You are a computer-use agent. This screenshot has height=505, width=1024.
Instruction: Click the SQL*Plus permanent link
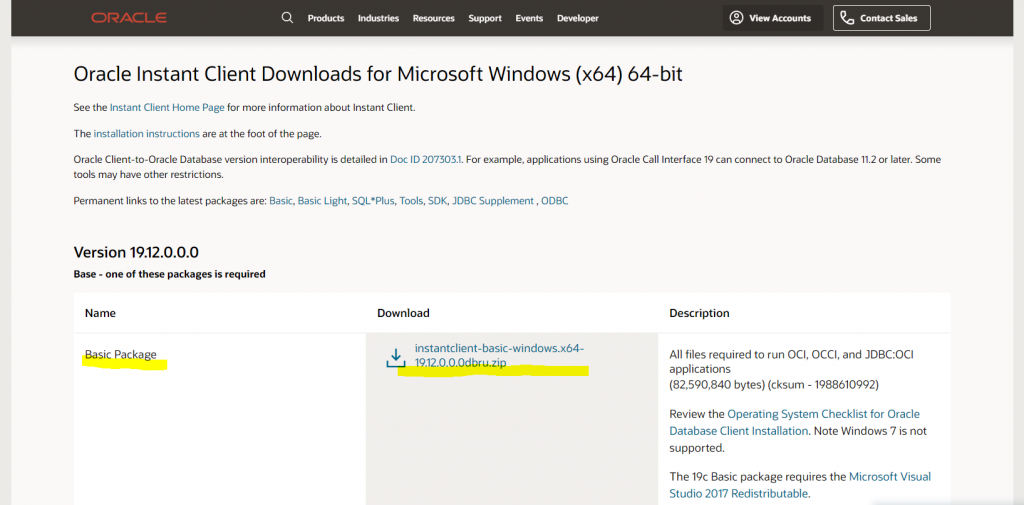tap(372, 201)
